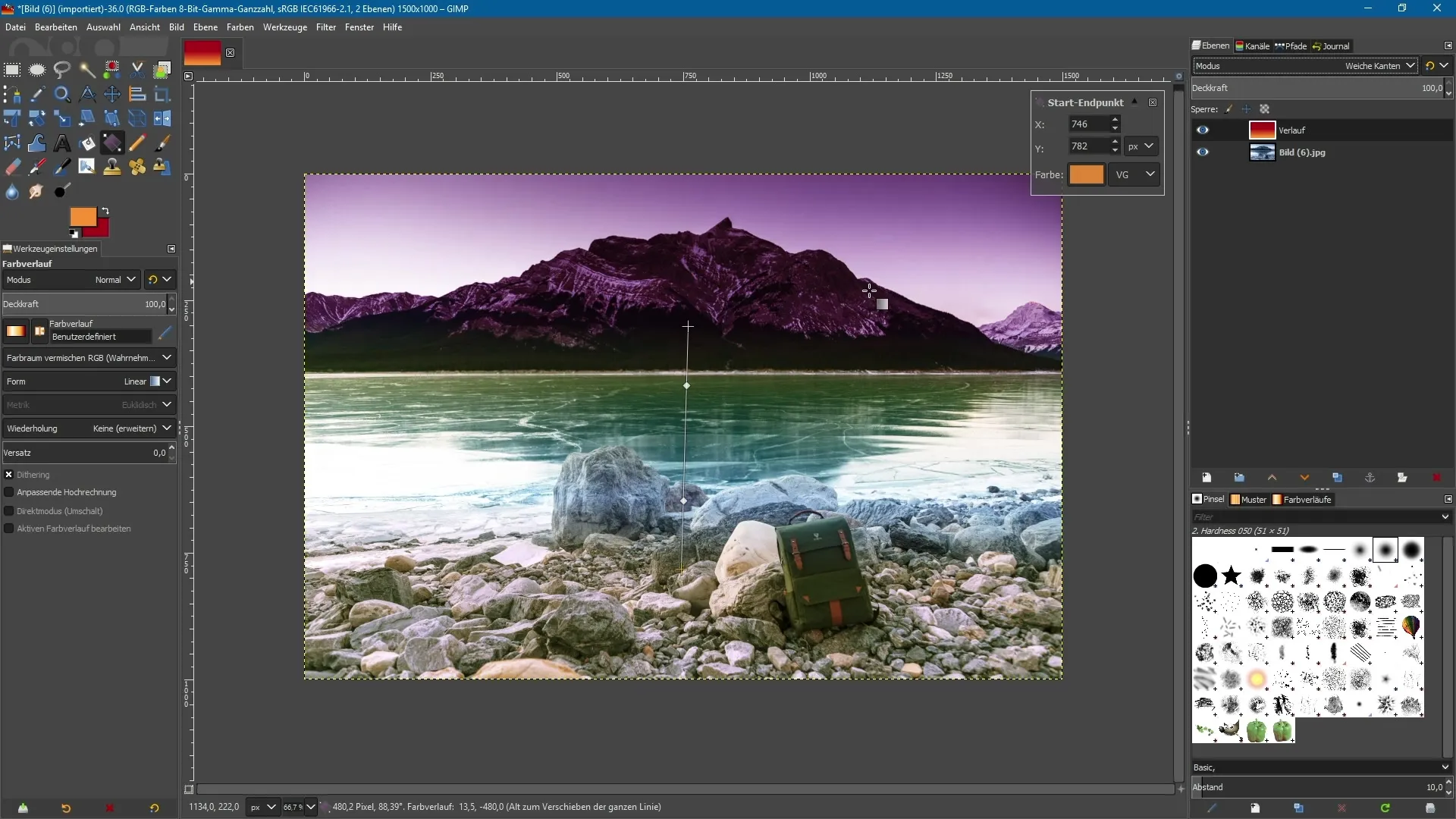Toggle lock alpha channel next to Sperre
Image resolution: width=1456 pixels, height=819 pixels.
(x=1264, y=109)
